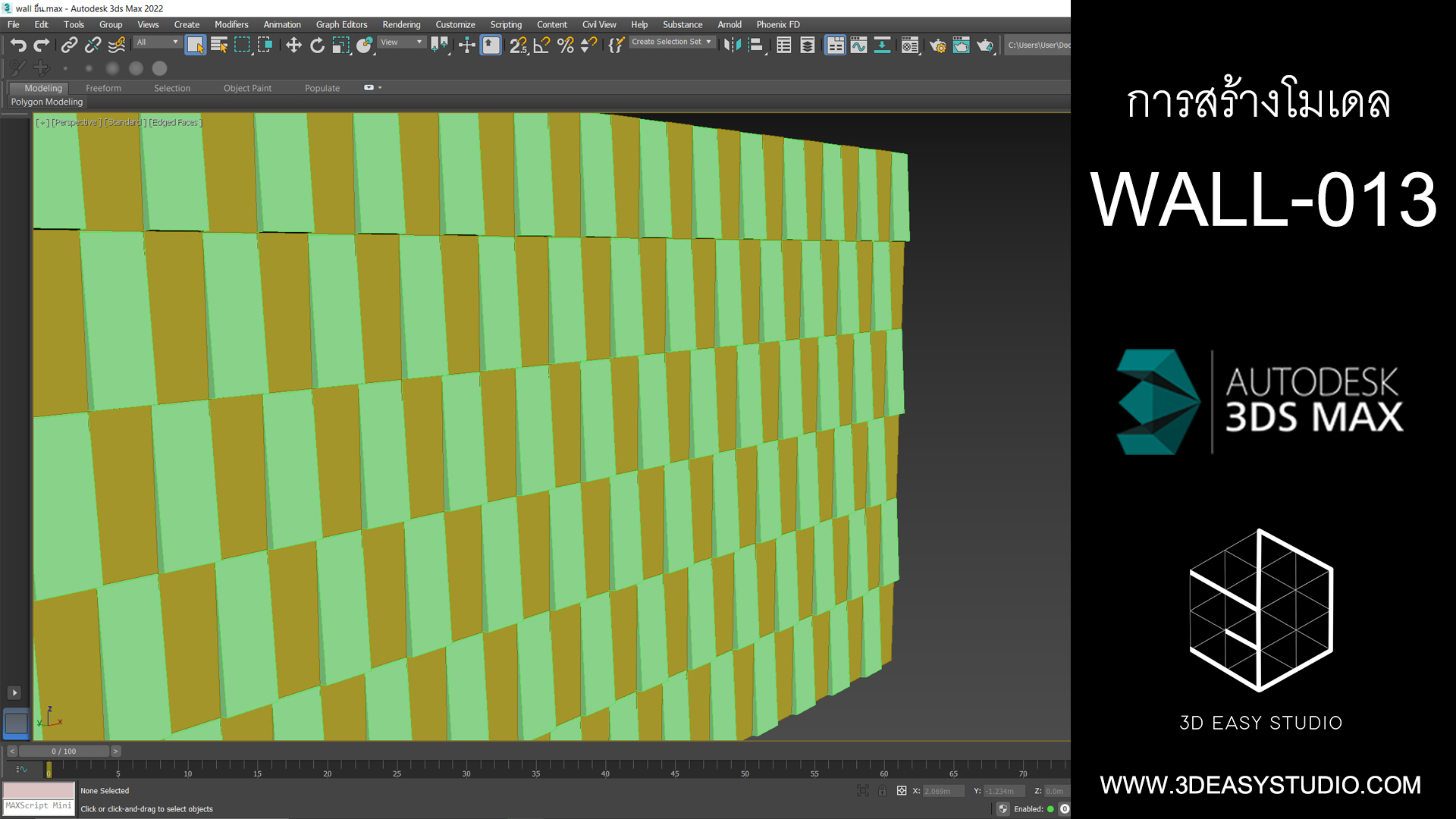The image size is (1456, 819).
Task: Select the Move transform tool
Action: tap(293, 45)
